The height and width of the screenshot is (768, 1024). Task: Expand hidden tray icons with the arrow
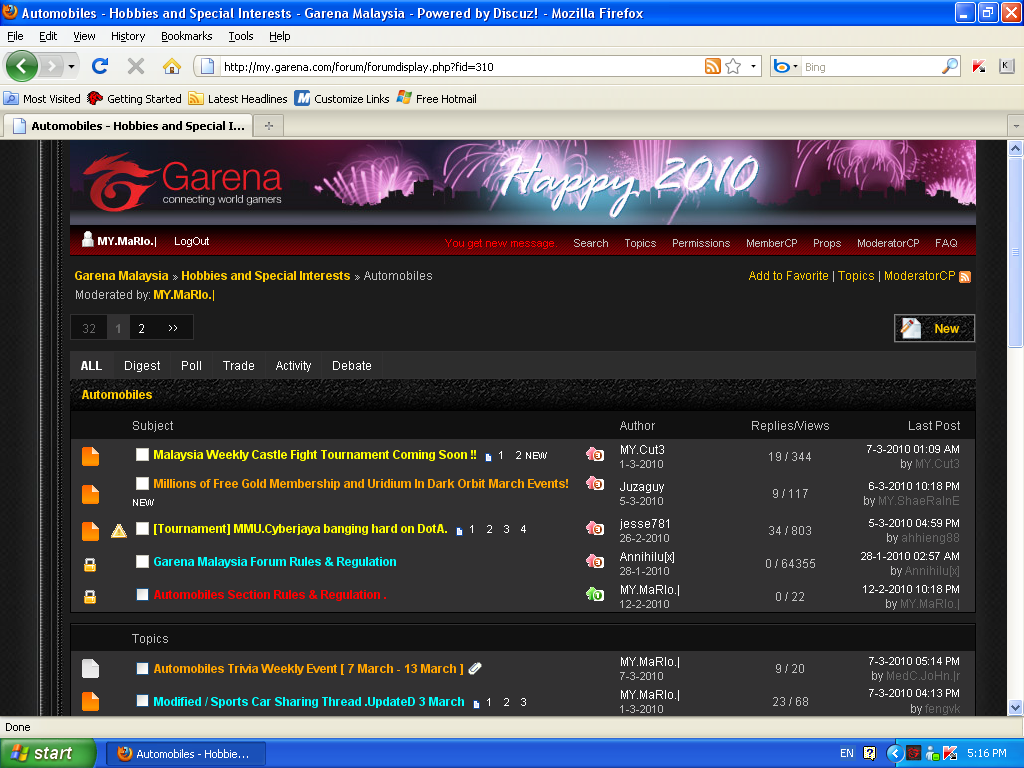[x=895, y=754]
